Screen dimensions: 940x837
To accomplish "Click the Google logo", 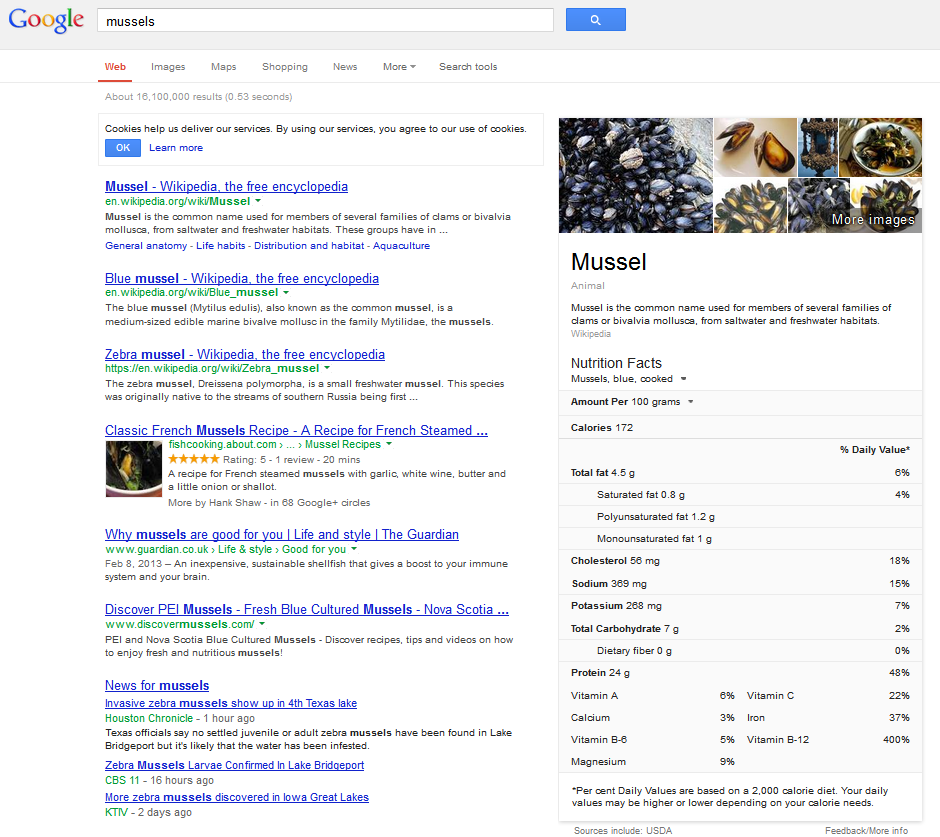I will 46,20.
